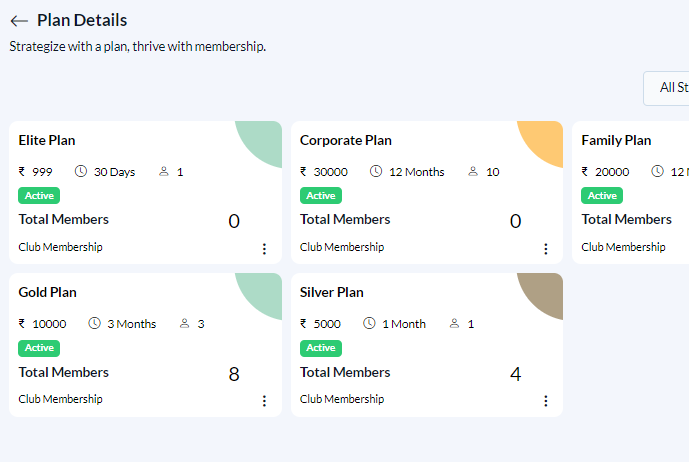
Task: Click the person icon on Corporate Plan
Action: [473, 171]
